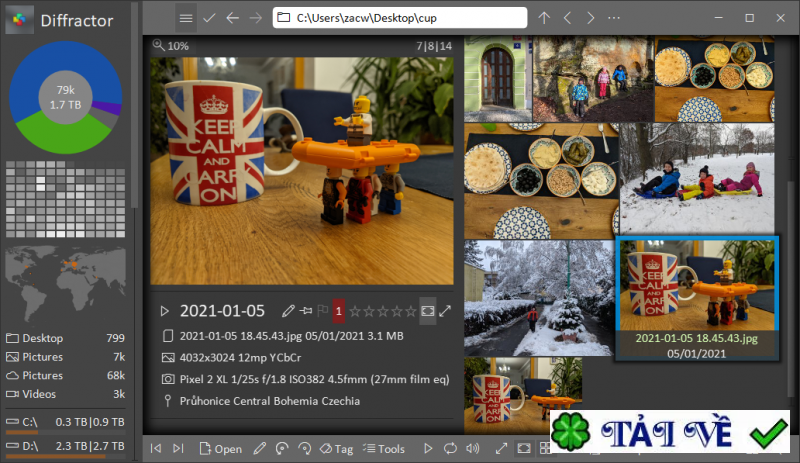This screenshot has height=463, width=800.
Task: Open the Tools dropdown menu
Action: pos(384,449)
